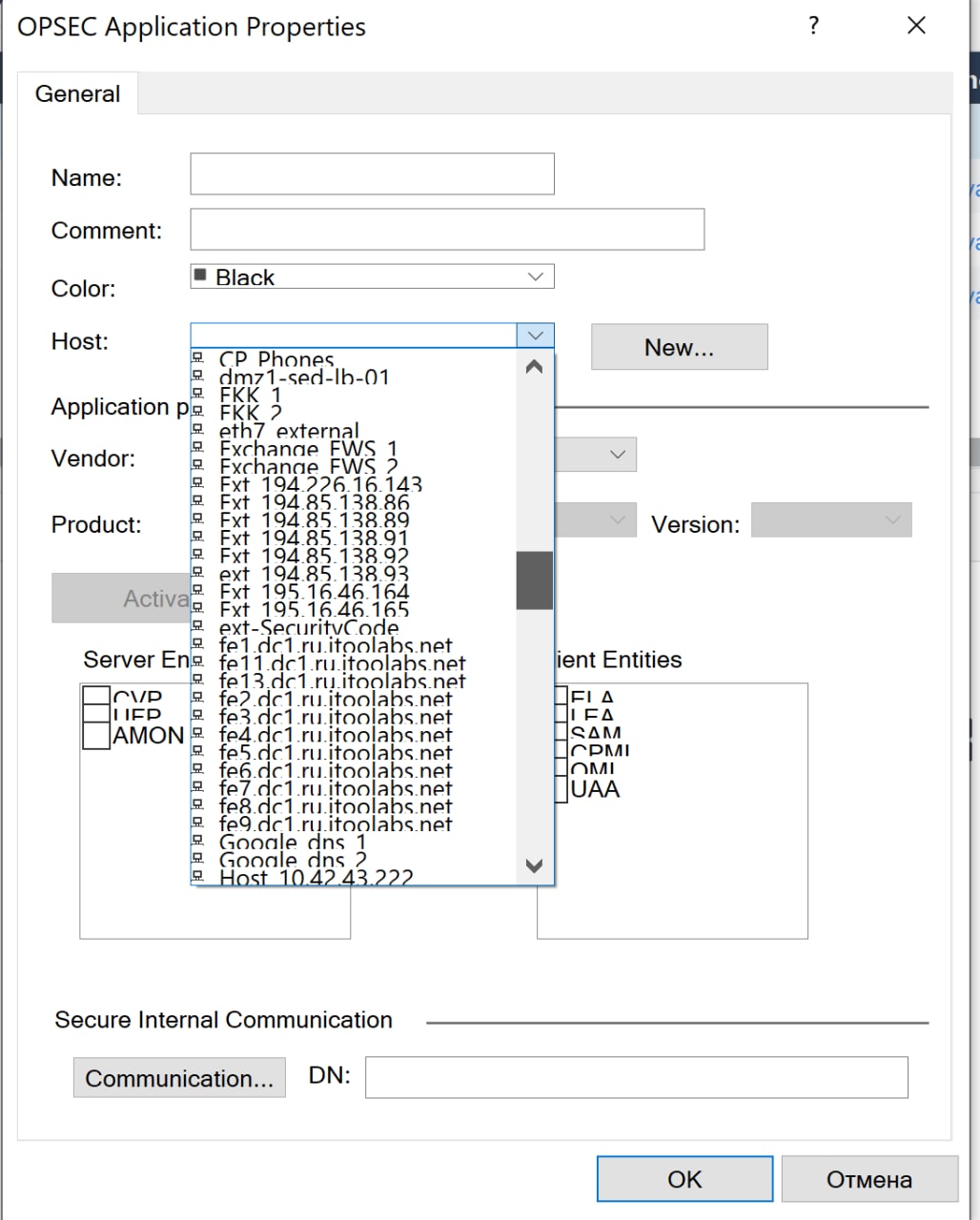
Task: Select fe6.dc1.ru.itoolabs.net from the list
Action: click(x=354, y=768)
